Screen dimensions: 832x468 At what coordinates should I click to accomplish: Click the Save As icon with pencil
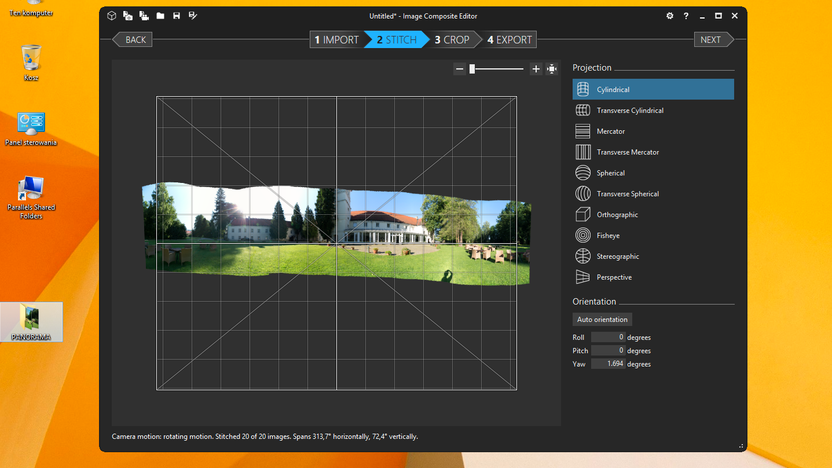193,16
